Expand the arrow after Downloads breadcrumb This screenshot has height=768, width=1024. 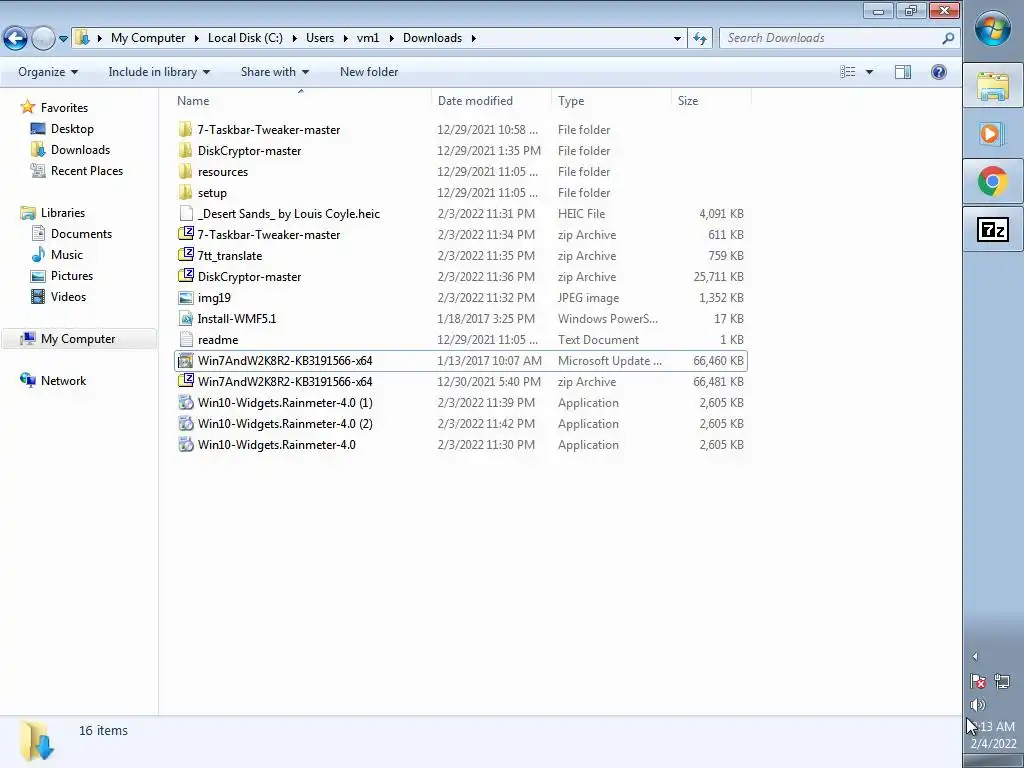click(473, 38)
